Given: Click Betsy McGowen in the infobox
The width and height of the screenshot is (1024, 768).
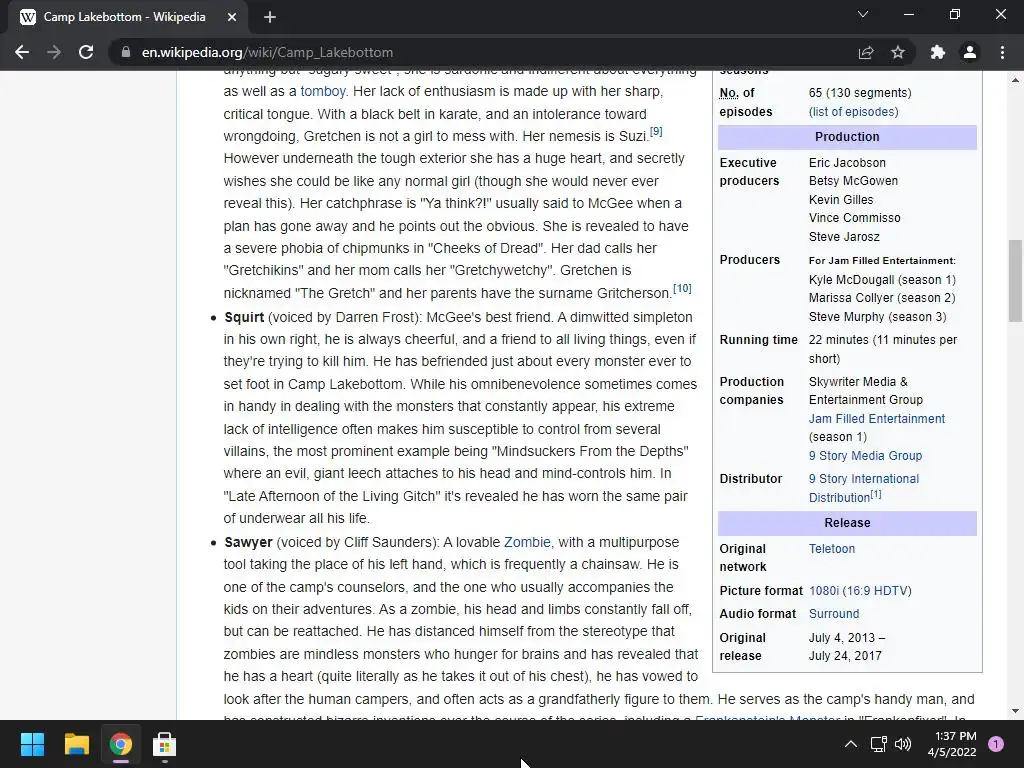Looking at the screenshot, I should click(x=853, y=181).
